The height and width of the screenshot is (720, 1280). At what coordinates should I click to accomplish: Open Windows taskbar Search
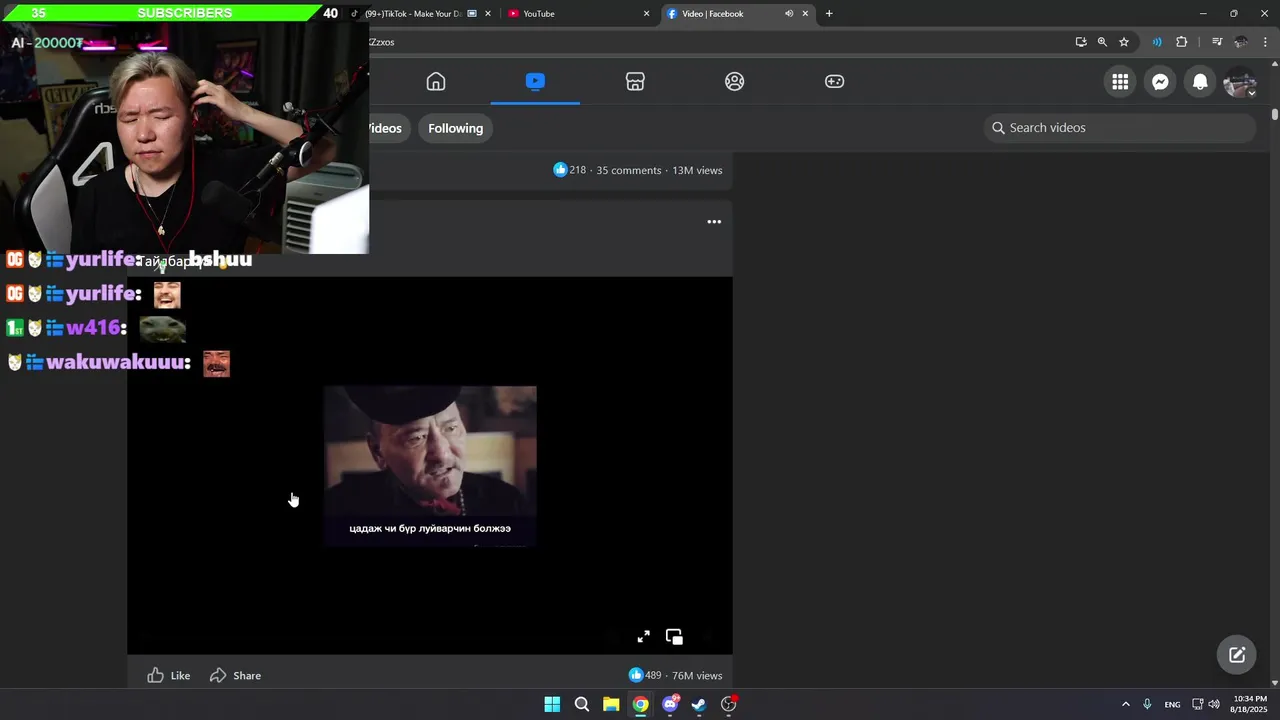click(x=582, y=704)
